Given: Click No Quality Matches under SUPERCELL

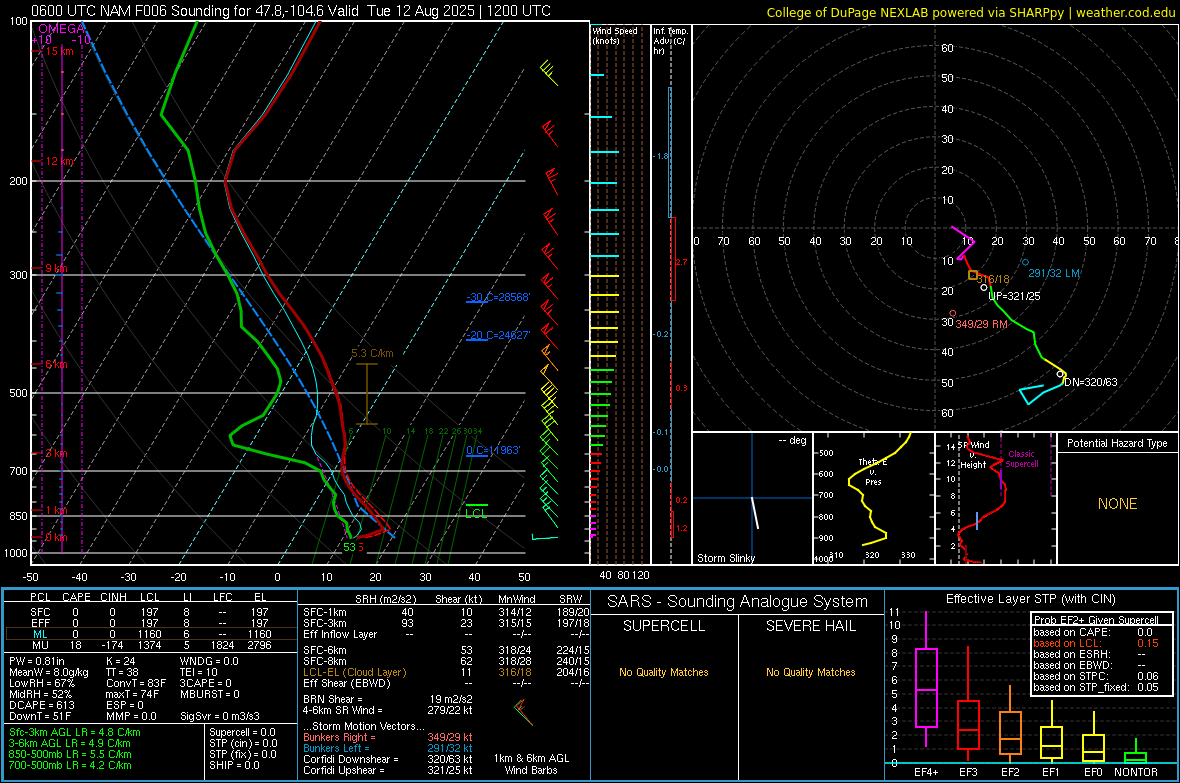Looking at the screenshot, I should click(664, 672).
